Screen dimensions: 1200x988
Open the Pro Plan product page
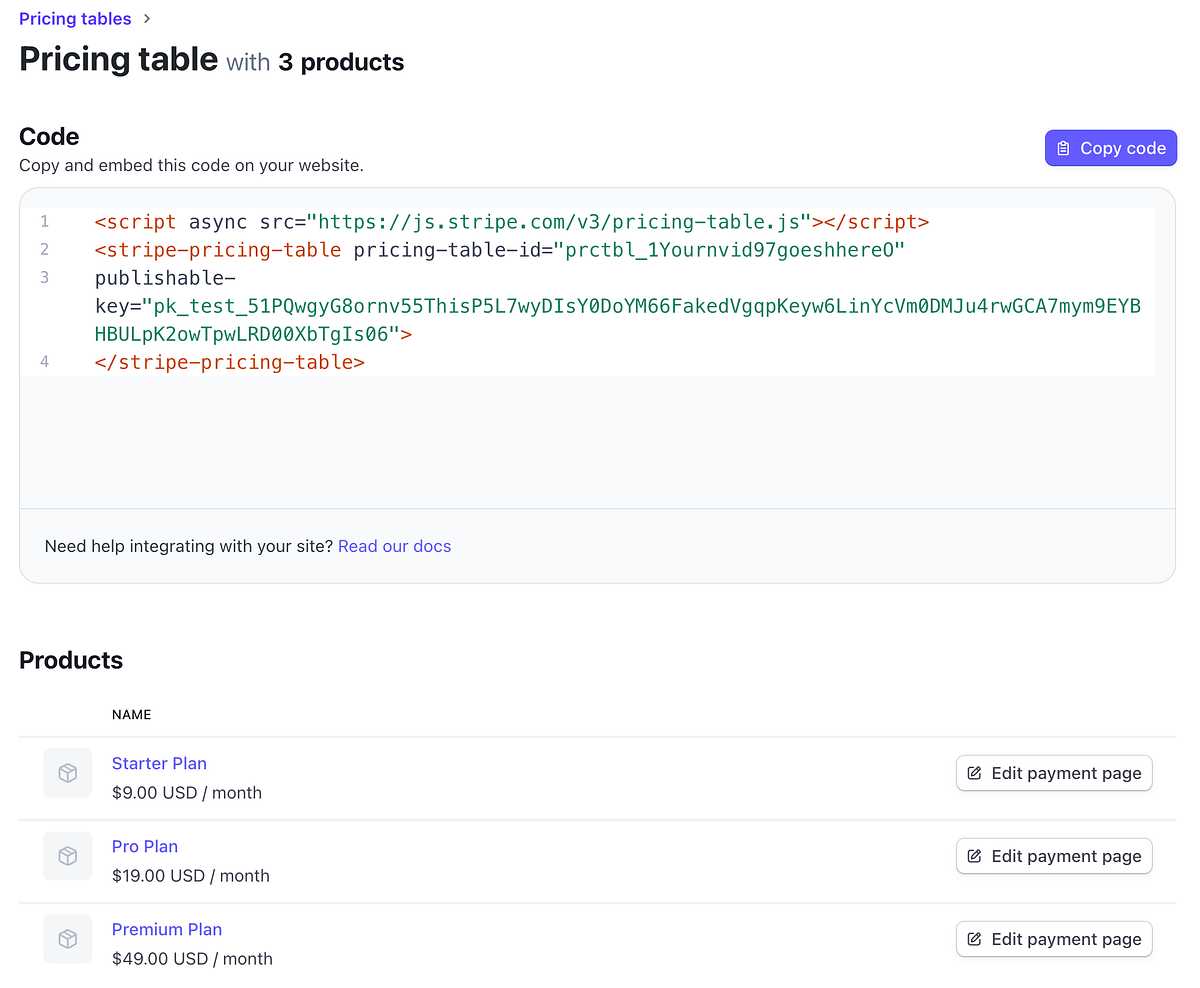coord(144,846)
